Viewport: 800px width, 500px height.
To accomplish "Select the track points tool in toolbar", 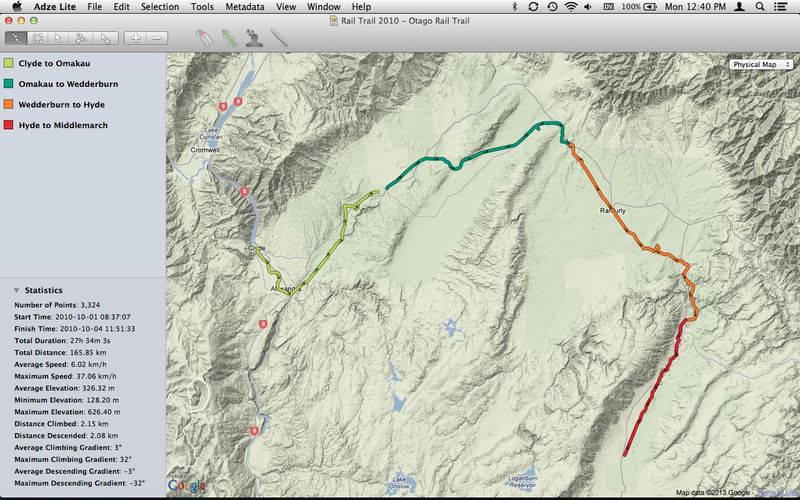I will (x=17, y=38).
